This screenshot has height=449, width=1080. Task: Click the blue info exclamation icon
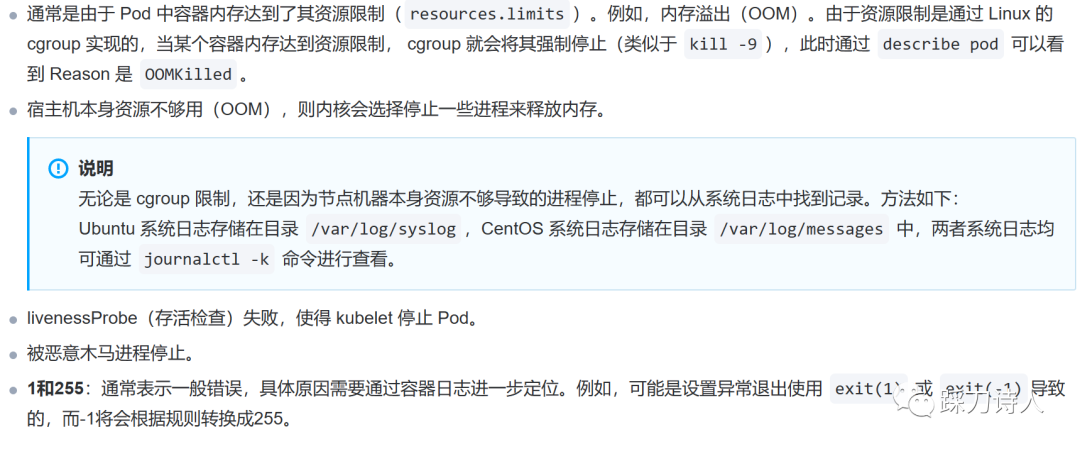click(58, 169)
